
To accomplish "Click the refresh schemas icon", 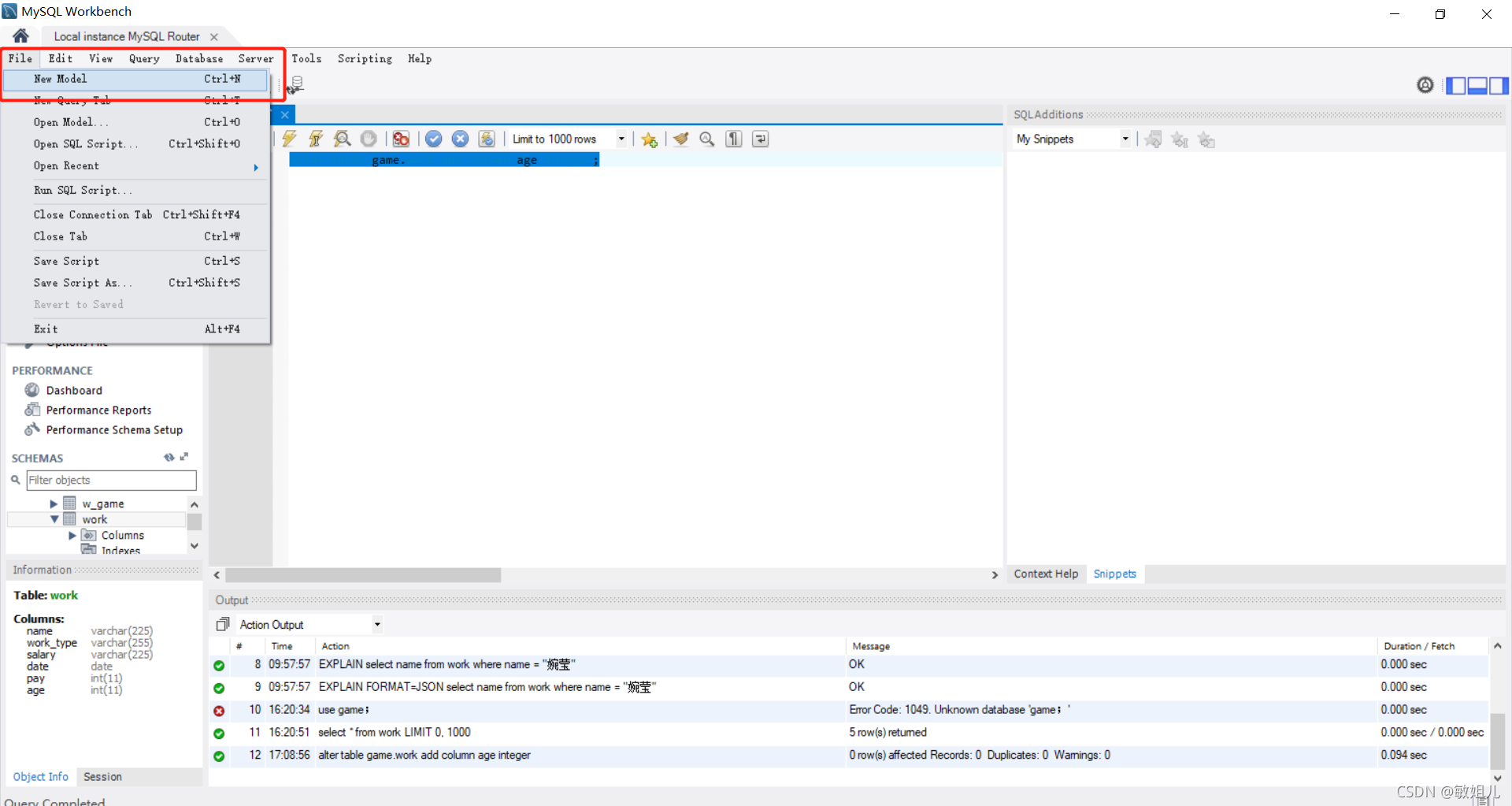I will (169, 457).
